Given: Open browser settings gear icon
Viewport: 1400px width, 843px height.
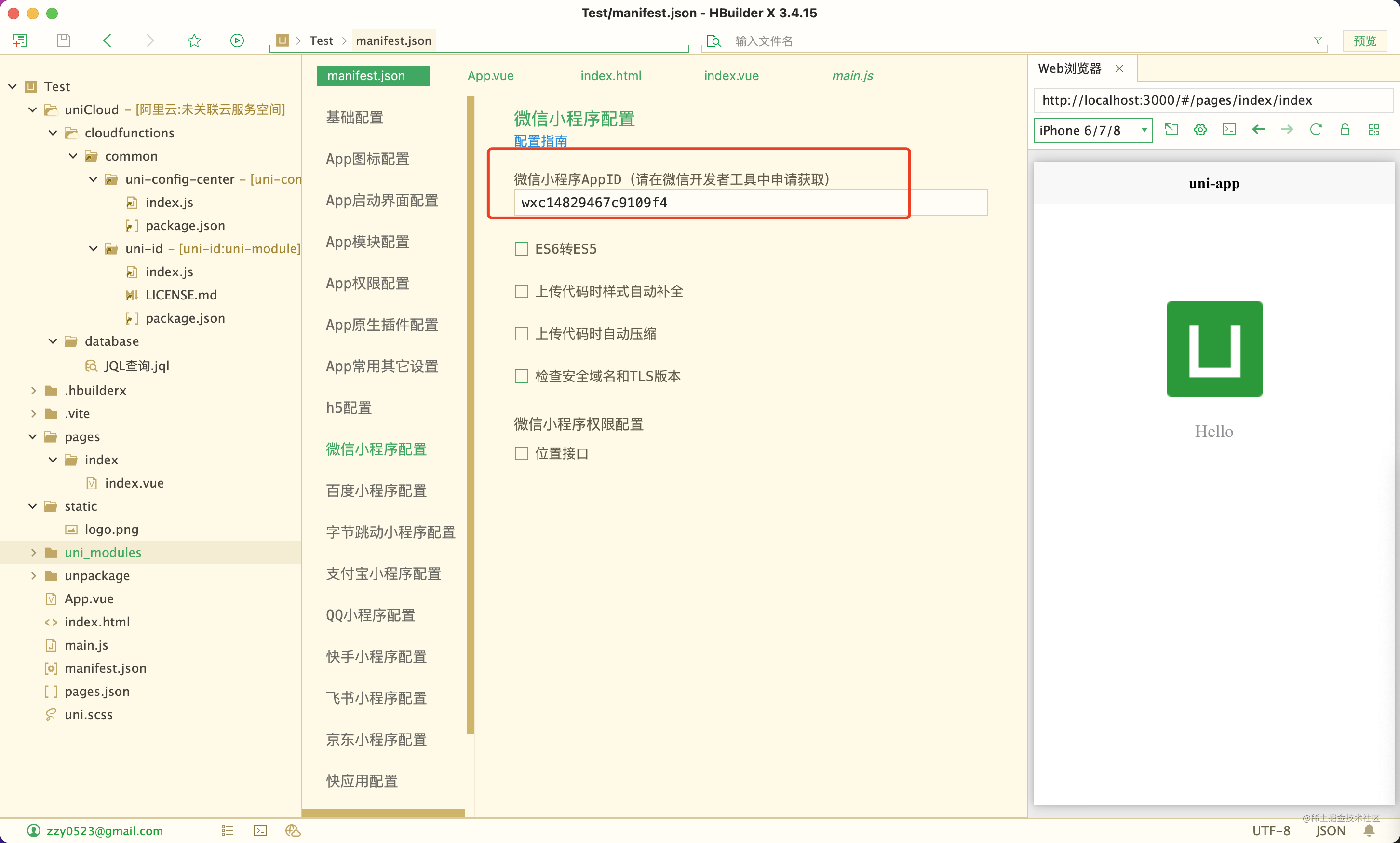Looking at the screenshot, I should point(1200,130).
